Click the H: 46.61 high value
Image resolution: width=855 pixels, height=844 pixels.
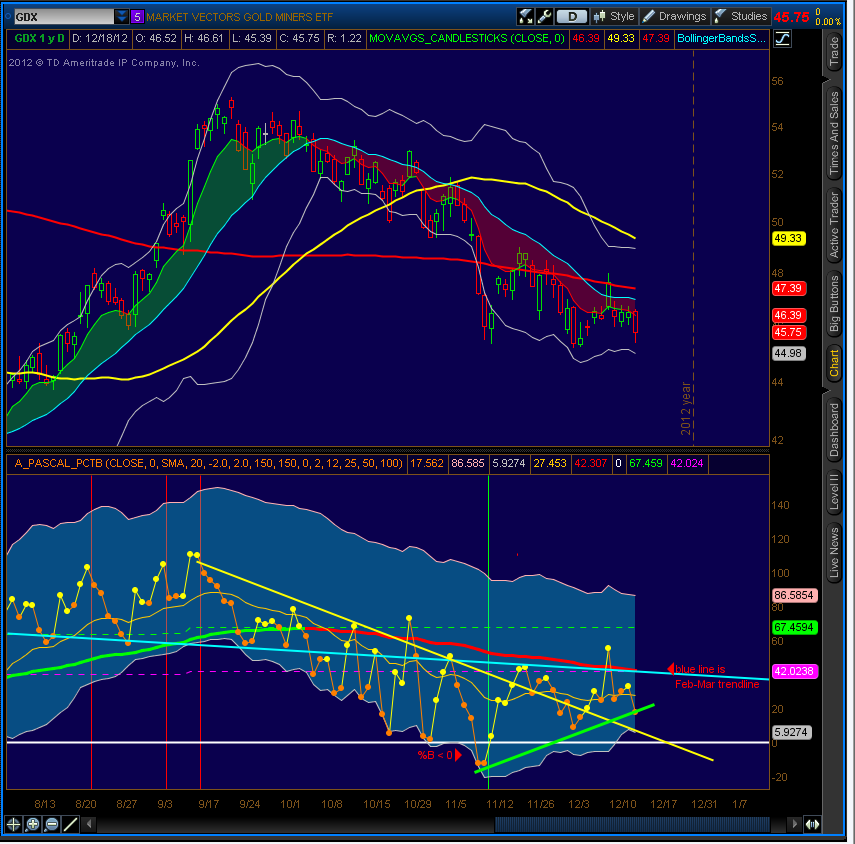coord(204,38)
